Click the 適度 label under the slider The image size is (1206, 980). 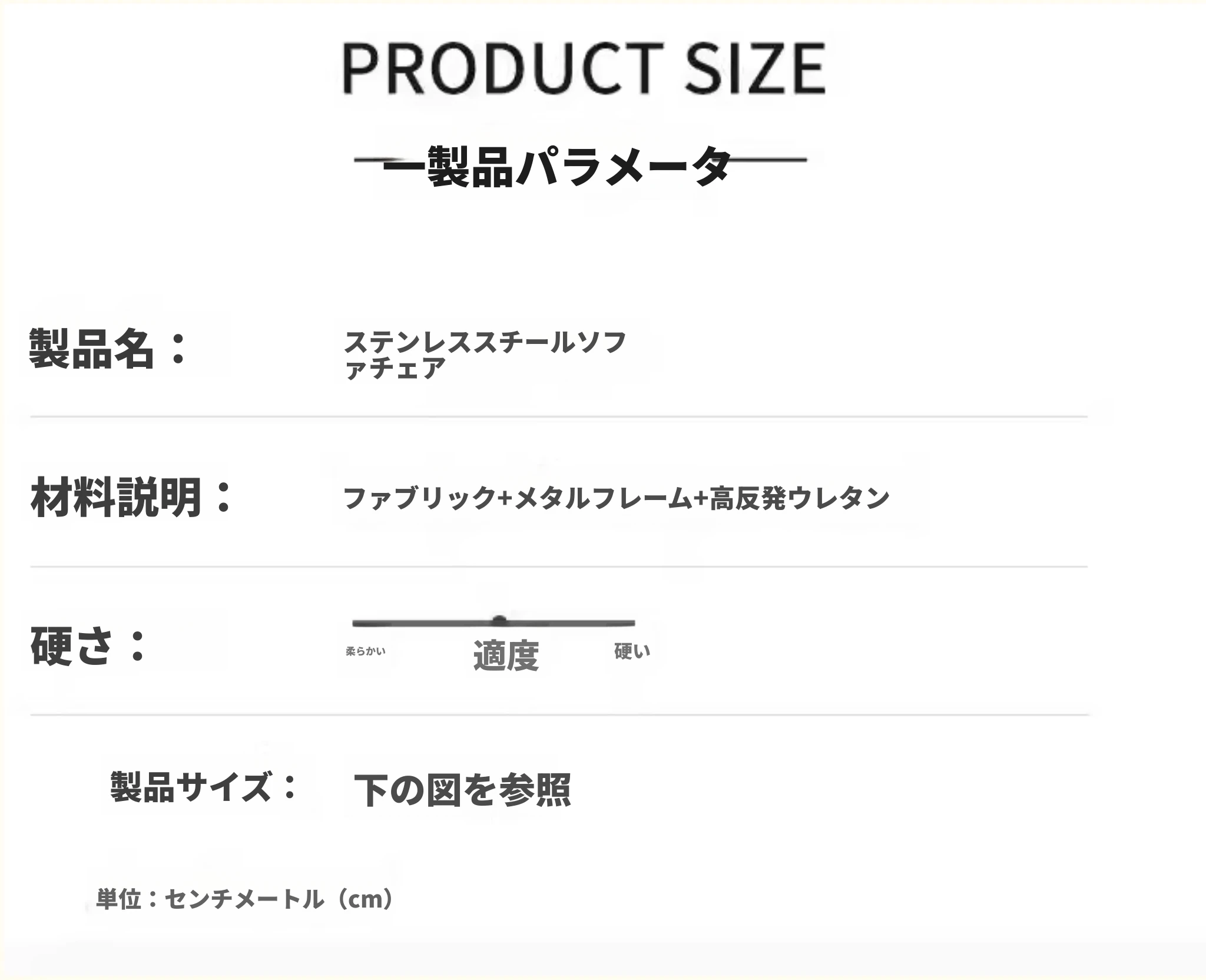pyautogui.click(x=506, y=655)
